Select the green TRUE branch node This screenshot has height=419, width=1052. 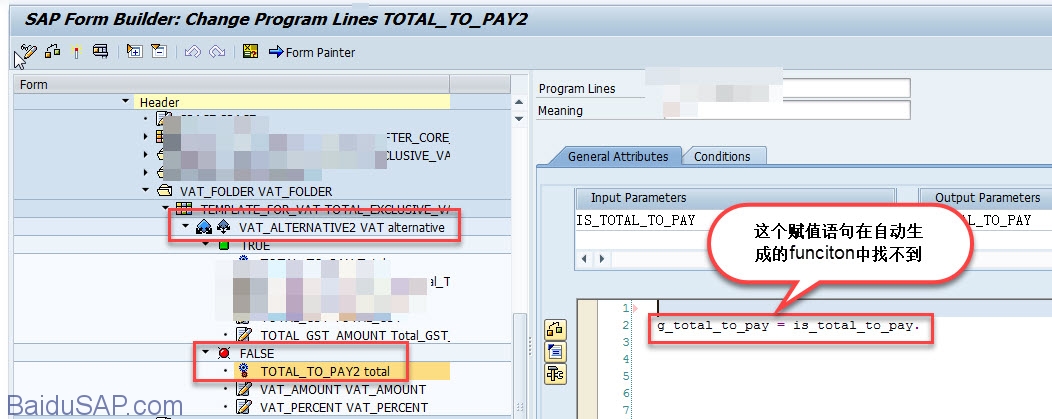[255, 245]
